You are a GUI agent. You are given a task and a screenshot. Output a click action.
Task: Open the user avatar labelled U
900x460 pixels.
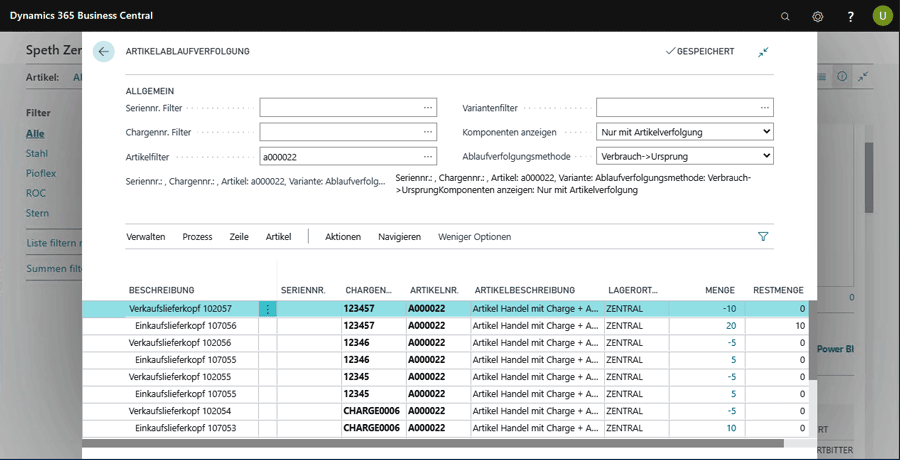(882, 16)
